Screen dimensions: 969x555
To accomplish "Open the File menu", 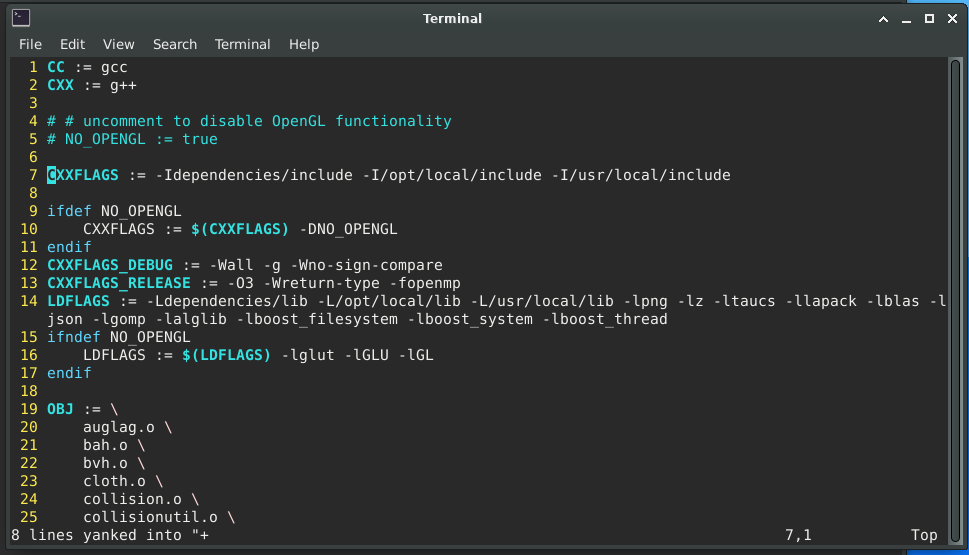I will tap(30, 44).
